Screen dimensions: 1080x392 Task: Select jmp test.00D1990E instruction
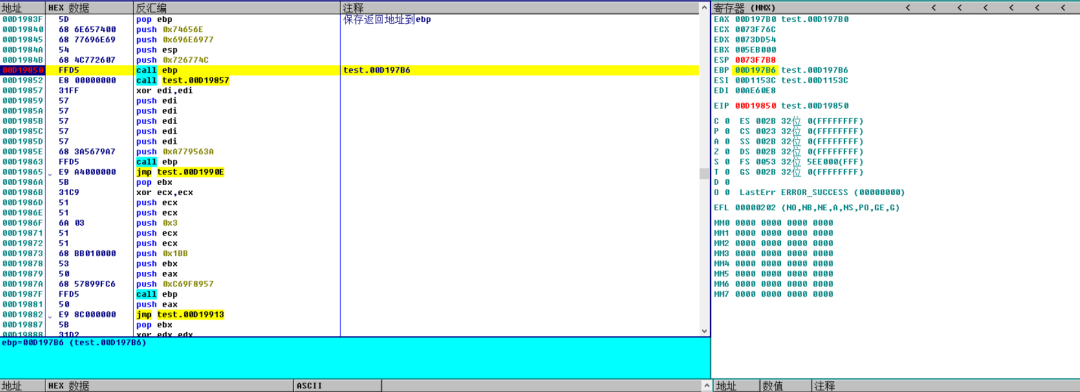(180, 172)
